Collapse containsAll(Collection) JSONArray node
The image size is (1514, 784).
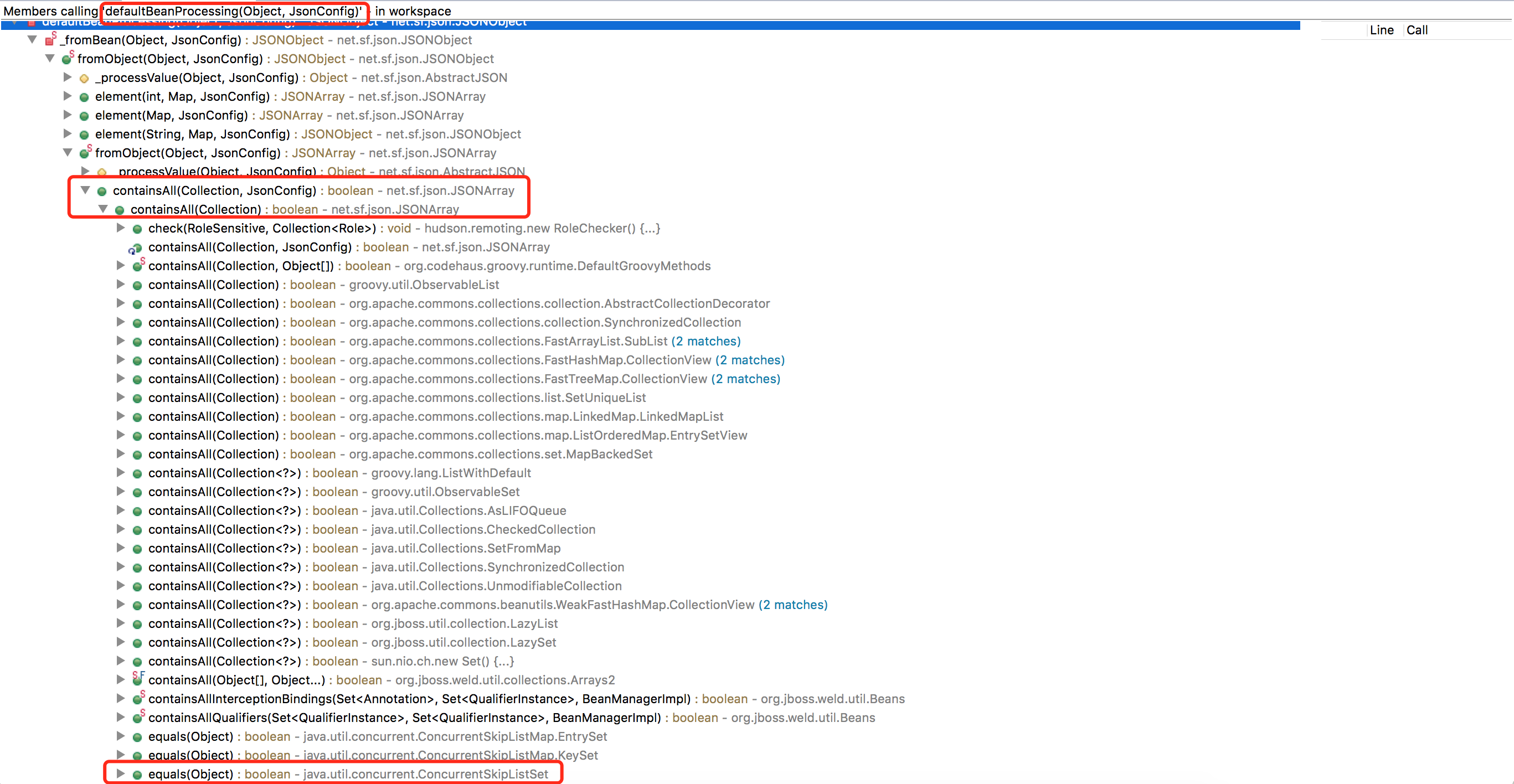(x=103, y=209)
